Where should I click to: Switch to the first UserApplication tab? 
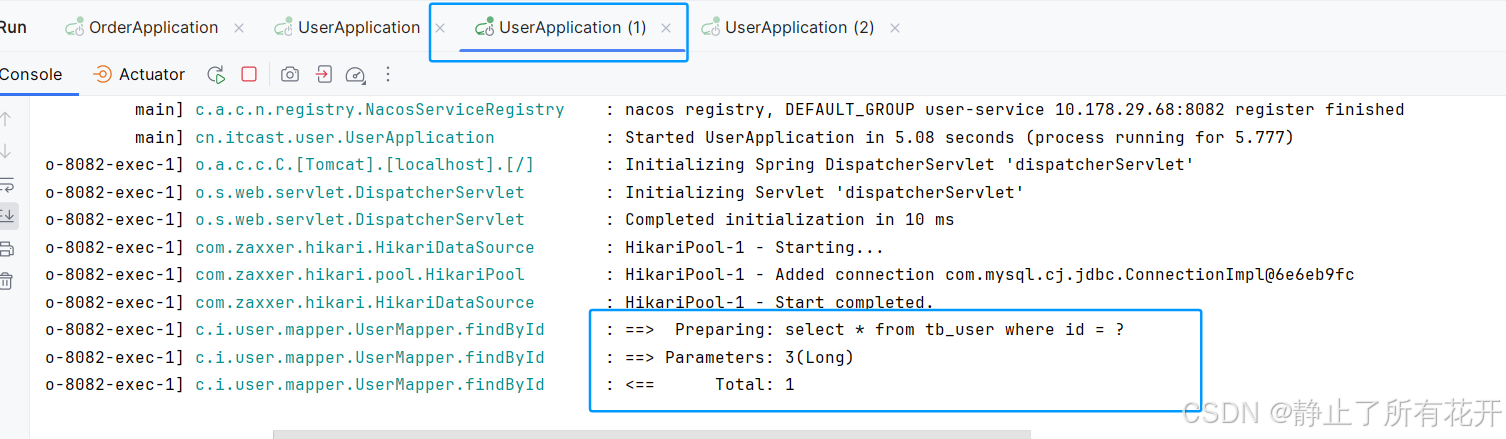click(359, 28)
